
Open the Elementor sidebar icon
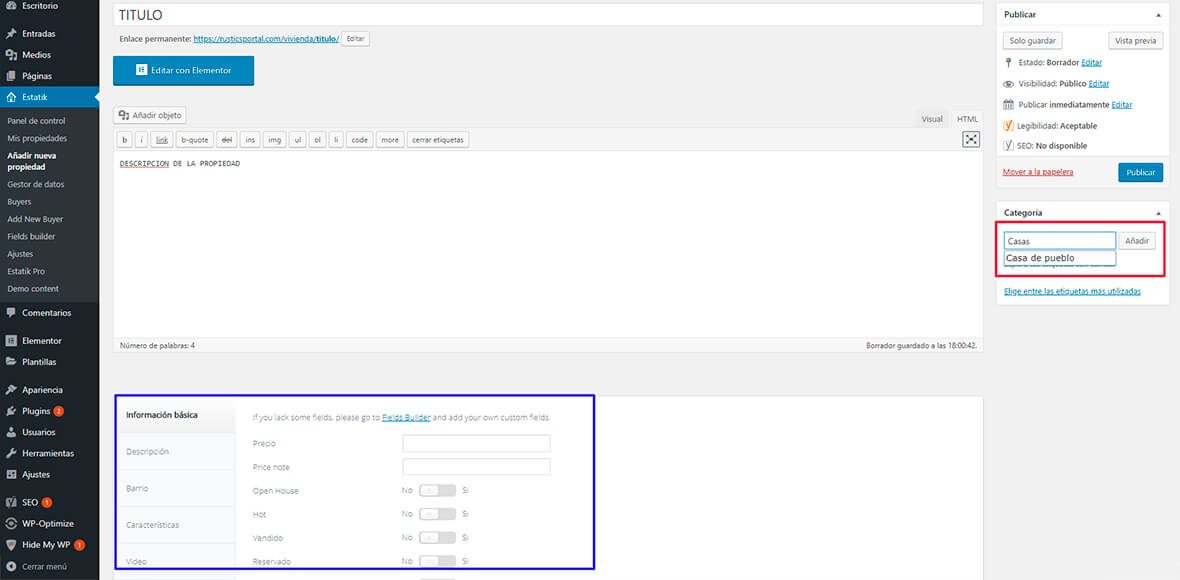(x=11, y=341)
